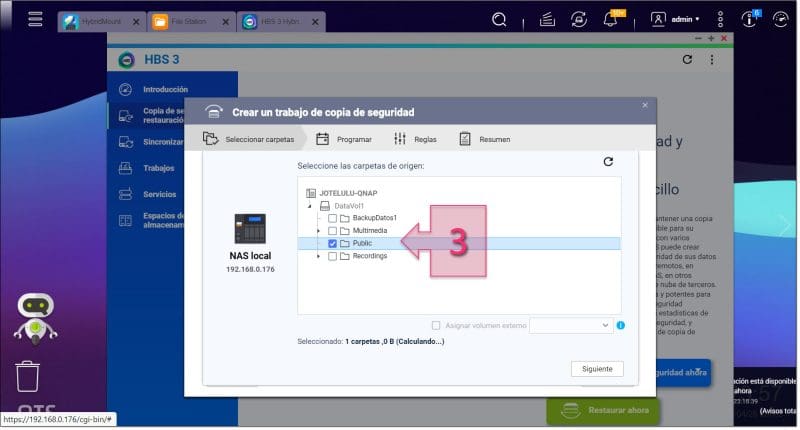Switch to the File Station tab
This screenshot has height=430, width=800.
tap(191, 22)
